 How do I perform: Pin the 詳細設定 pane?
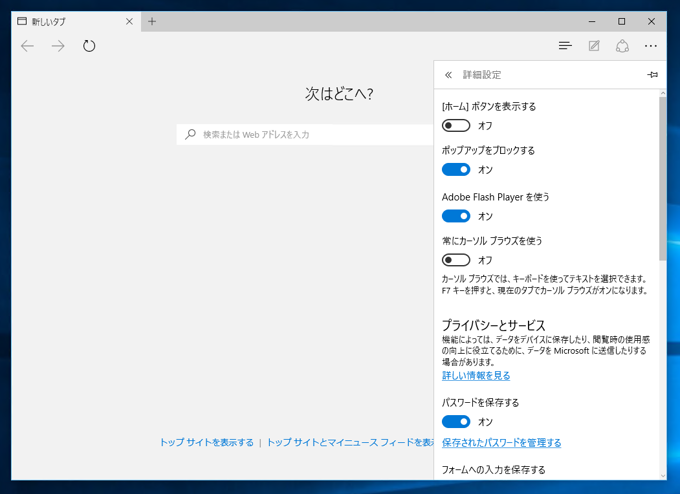(x=652, y=75)
